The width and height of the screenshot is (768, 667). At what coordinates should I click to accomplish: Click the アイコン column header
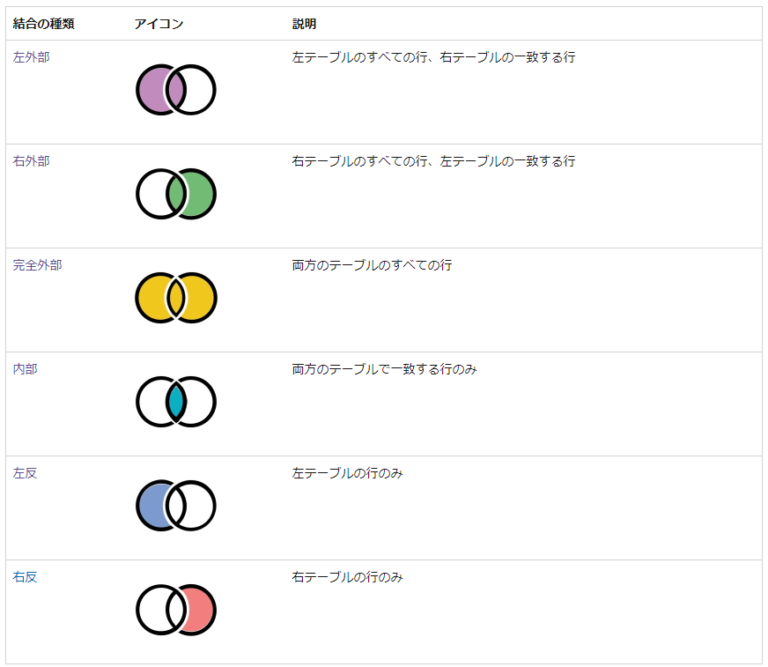pyautogui.click(x=159, y=23)
